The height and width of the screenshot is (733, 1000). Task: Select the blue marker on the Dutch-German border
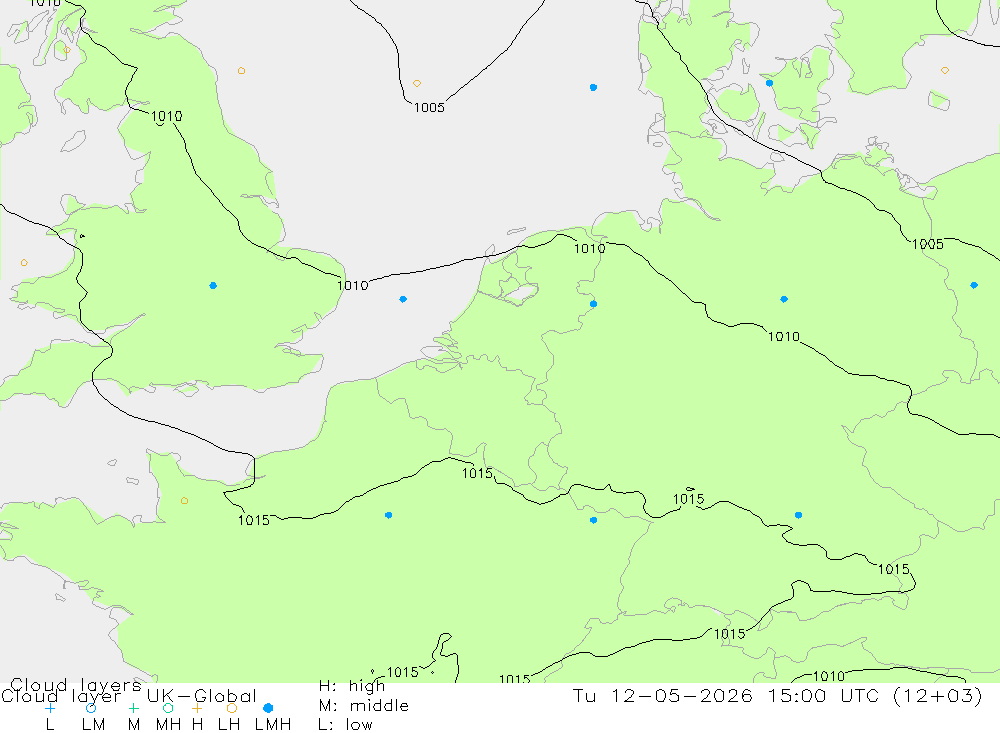593,304
